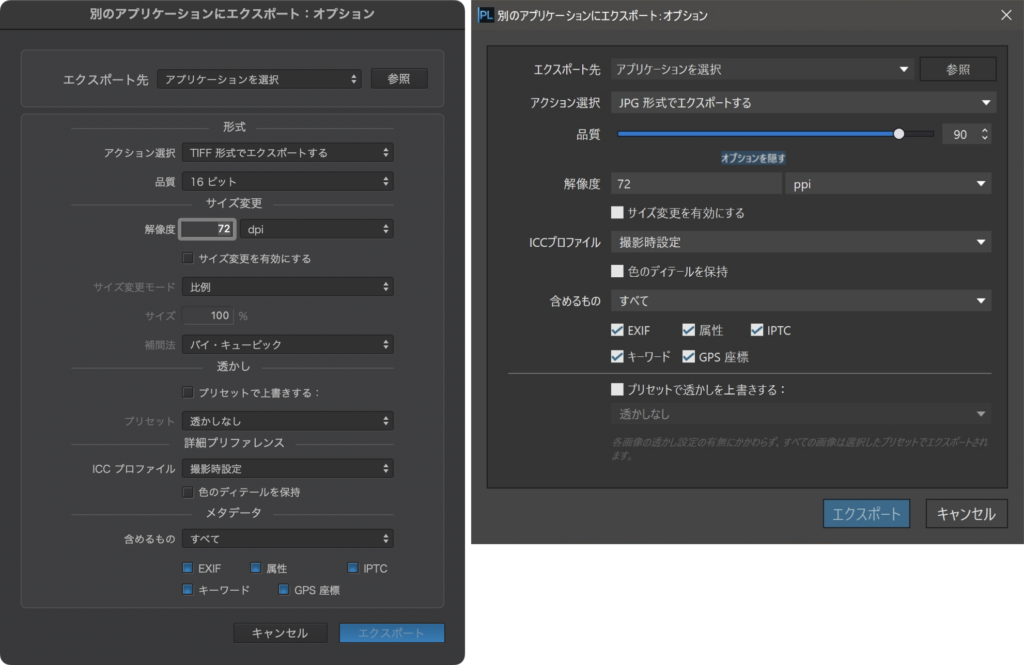Enable プリセットで透かしを上書きする in right window

[x=617, y=389]
